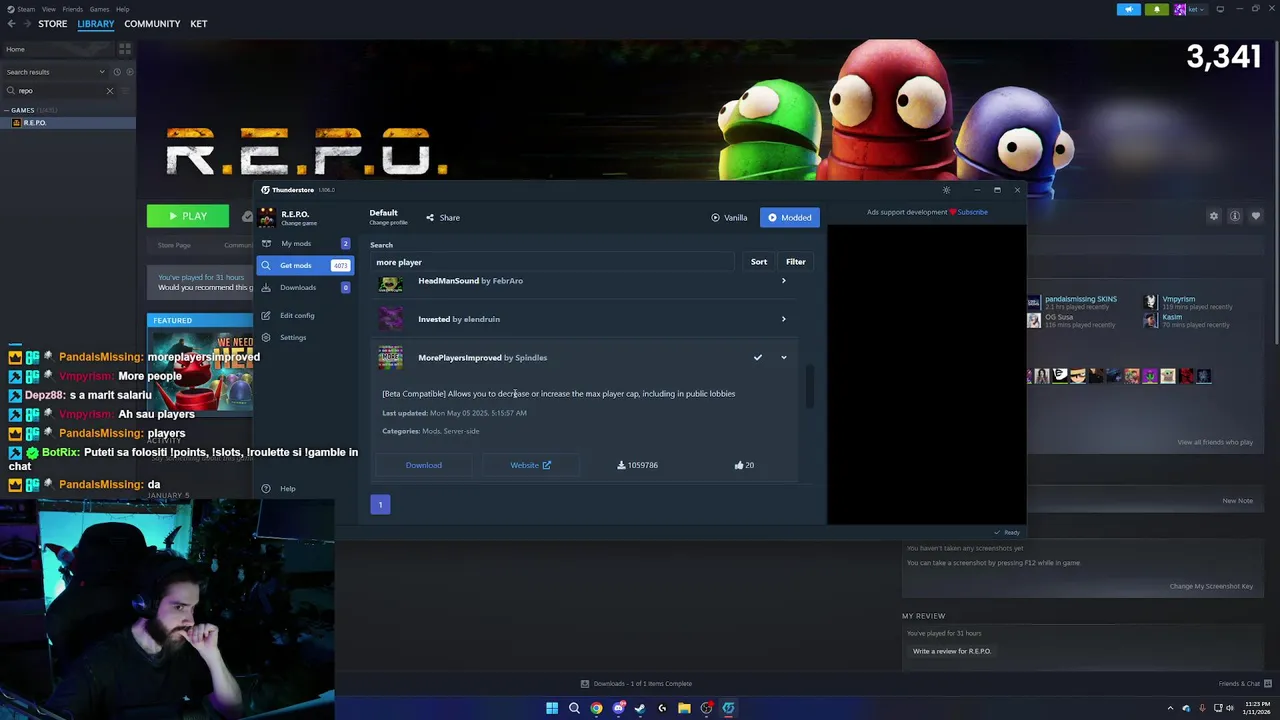
Task: Open Downloads section in Thunderstore sidebar
Action: click(304, 287)
